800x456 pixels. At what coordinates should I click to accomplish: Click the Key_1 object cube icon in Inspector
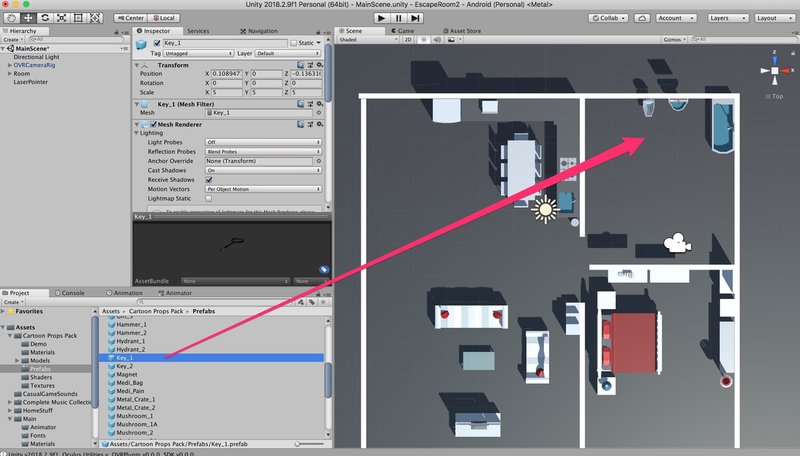pyautogui.click(x=141, y=46)
